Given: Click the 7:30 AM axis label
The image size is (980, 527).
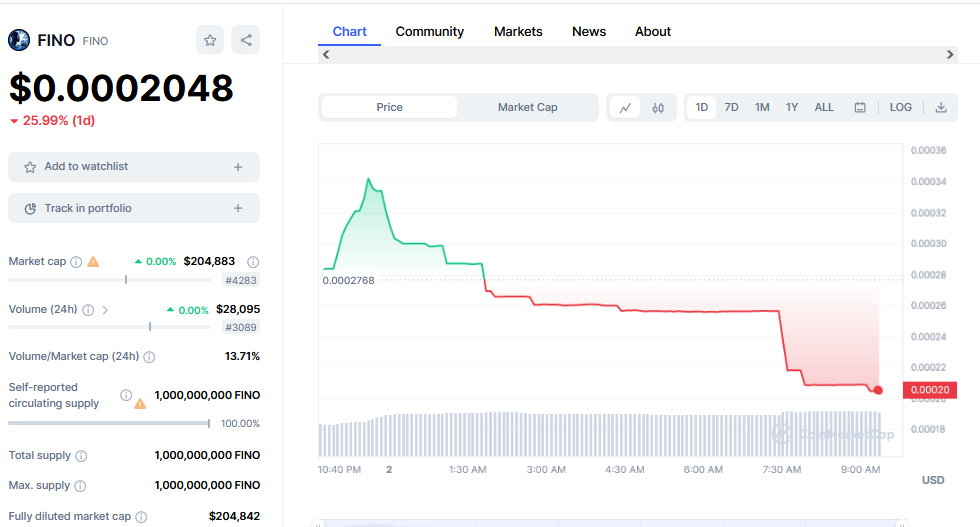Looking at the screenshot, I should pos(782,469).
